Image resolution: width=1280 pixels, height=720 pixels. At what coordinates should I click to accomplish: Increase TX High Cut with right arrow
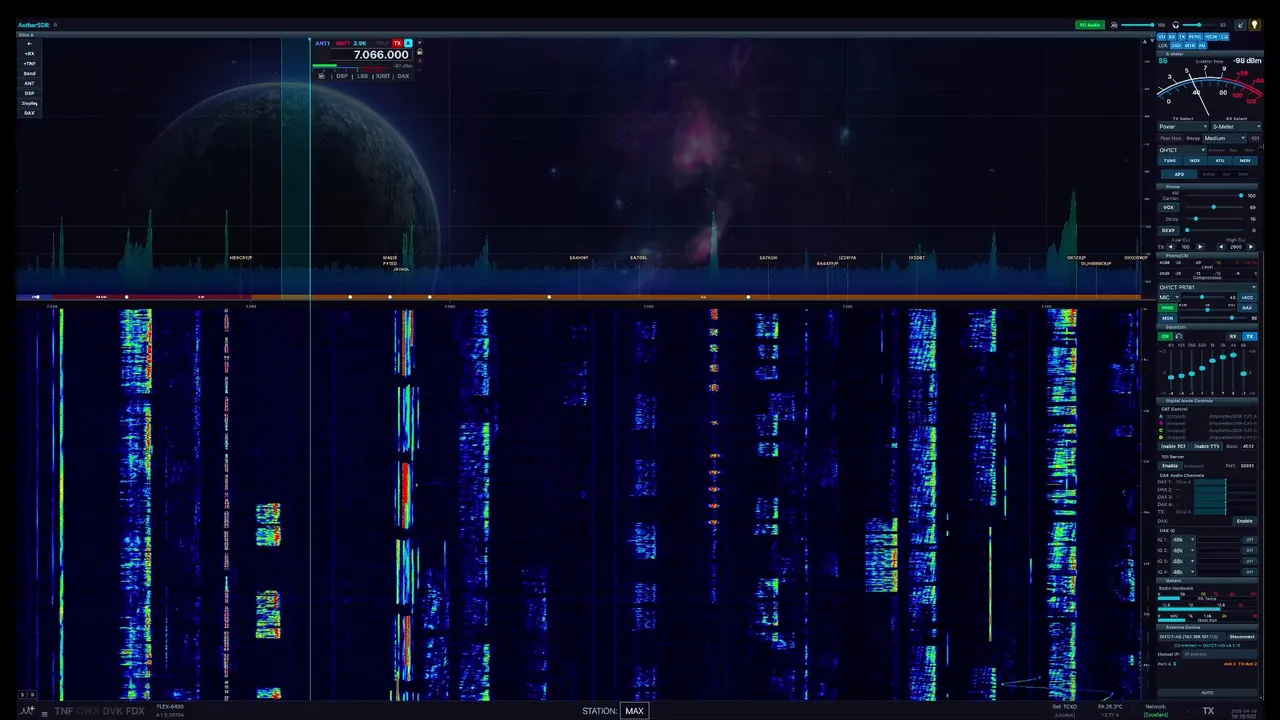point(1251,247)
